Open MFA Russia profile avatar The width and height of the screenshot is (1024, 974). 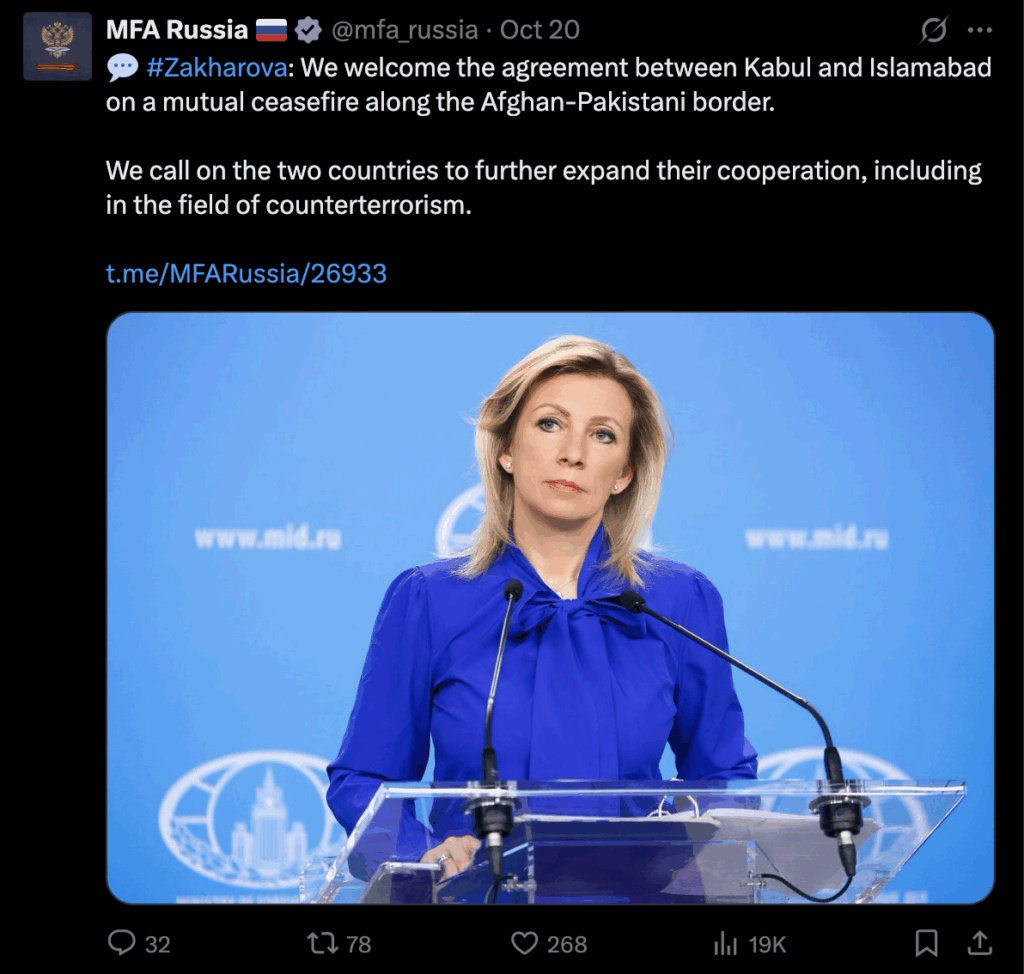57,46
